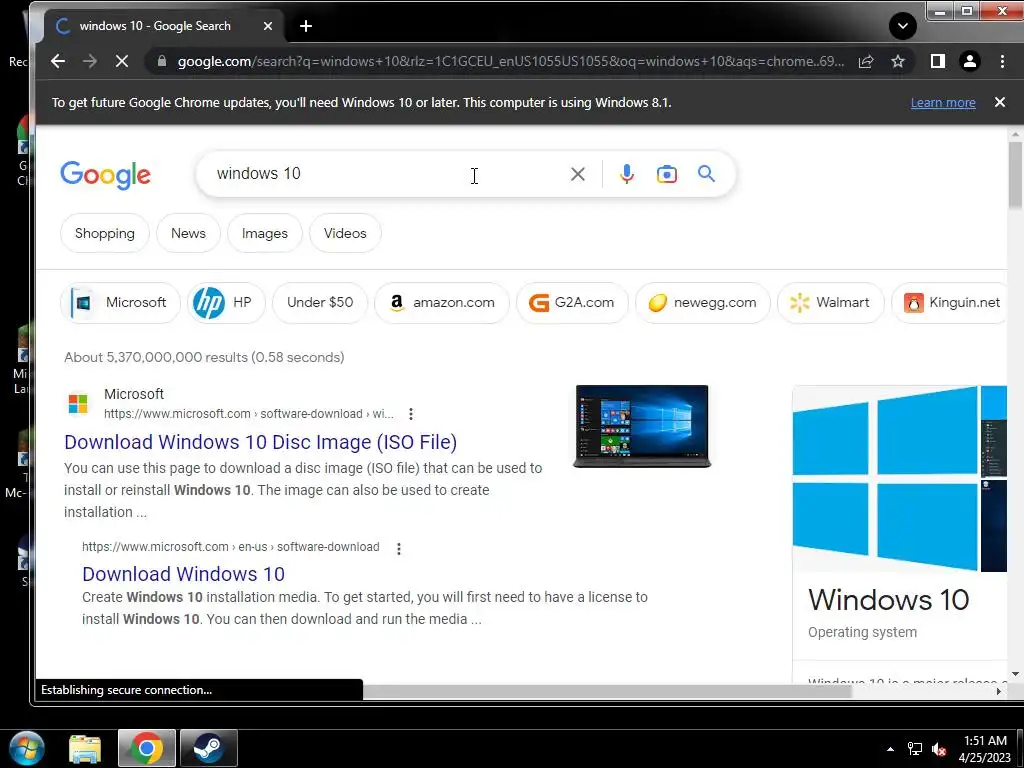Switch to the Videos results tab
Viewport: 1024px width, 768px height.
(345, 233)
